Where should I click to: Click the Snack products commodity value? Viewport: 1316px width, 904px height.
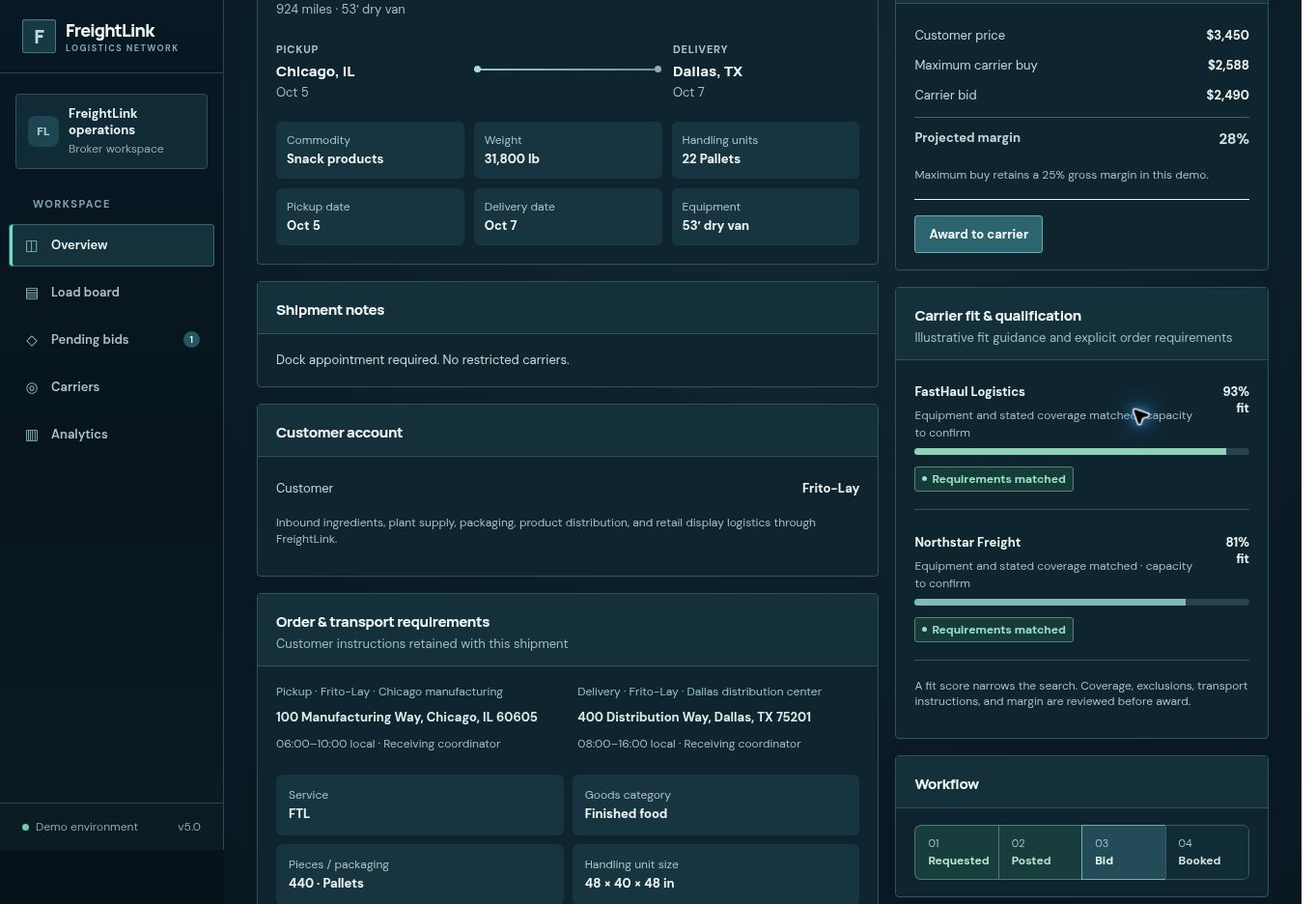[335, 158]
